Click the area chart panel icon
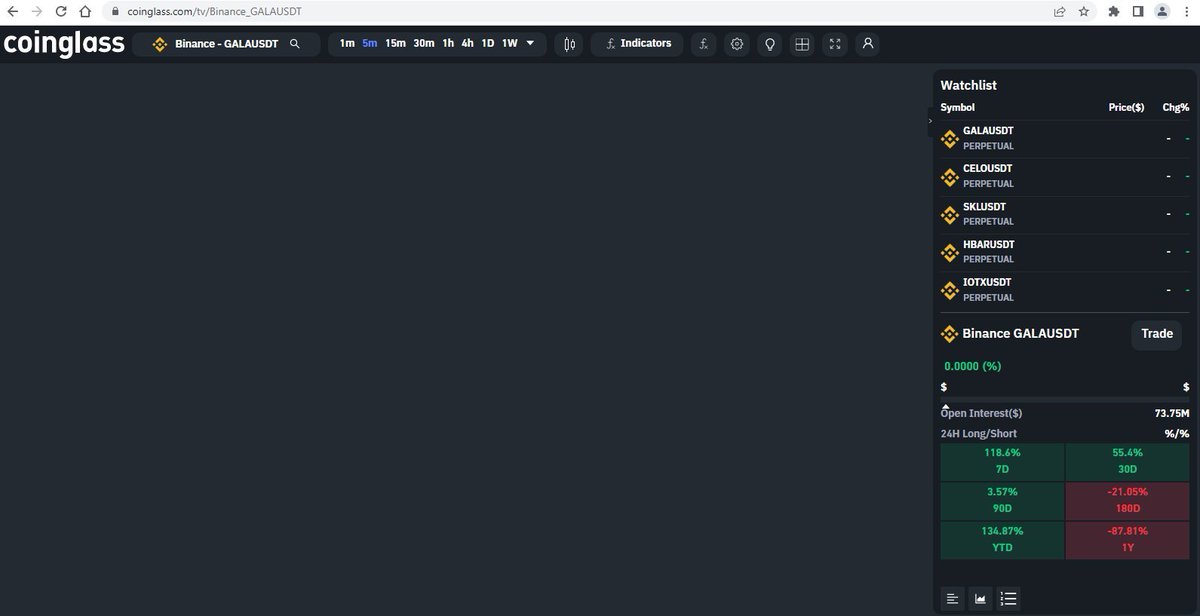The height and width of the screenshot is (616, 1200). coord(981,599)
